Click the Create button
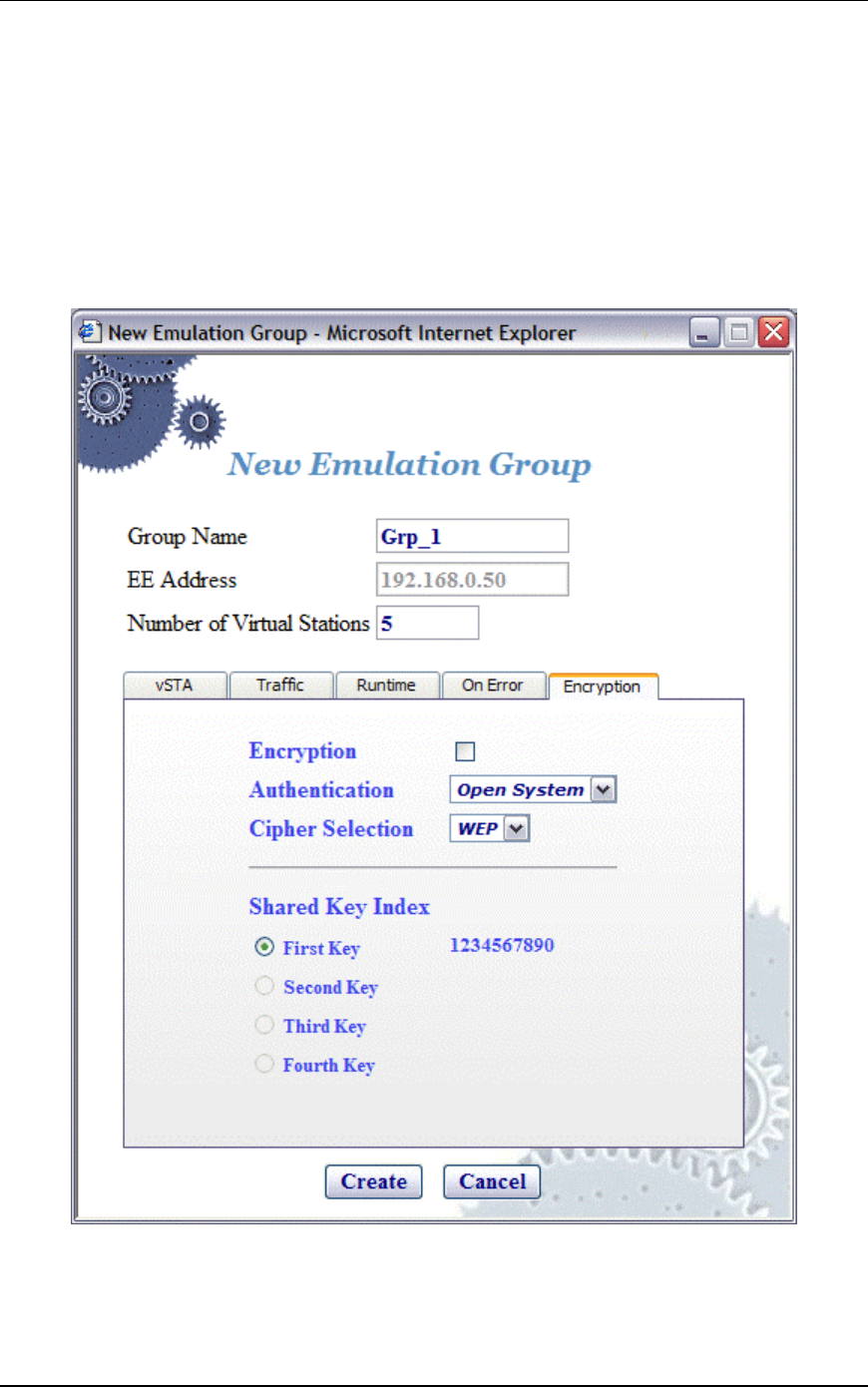The image size is (868, 1387). (x=374, y=1181)
